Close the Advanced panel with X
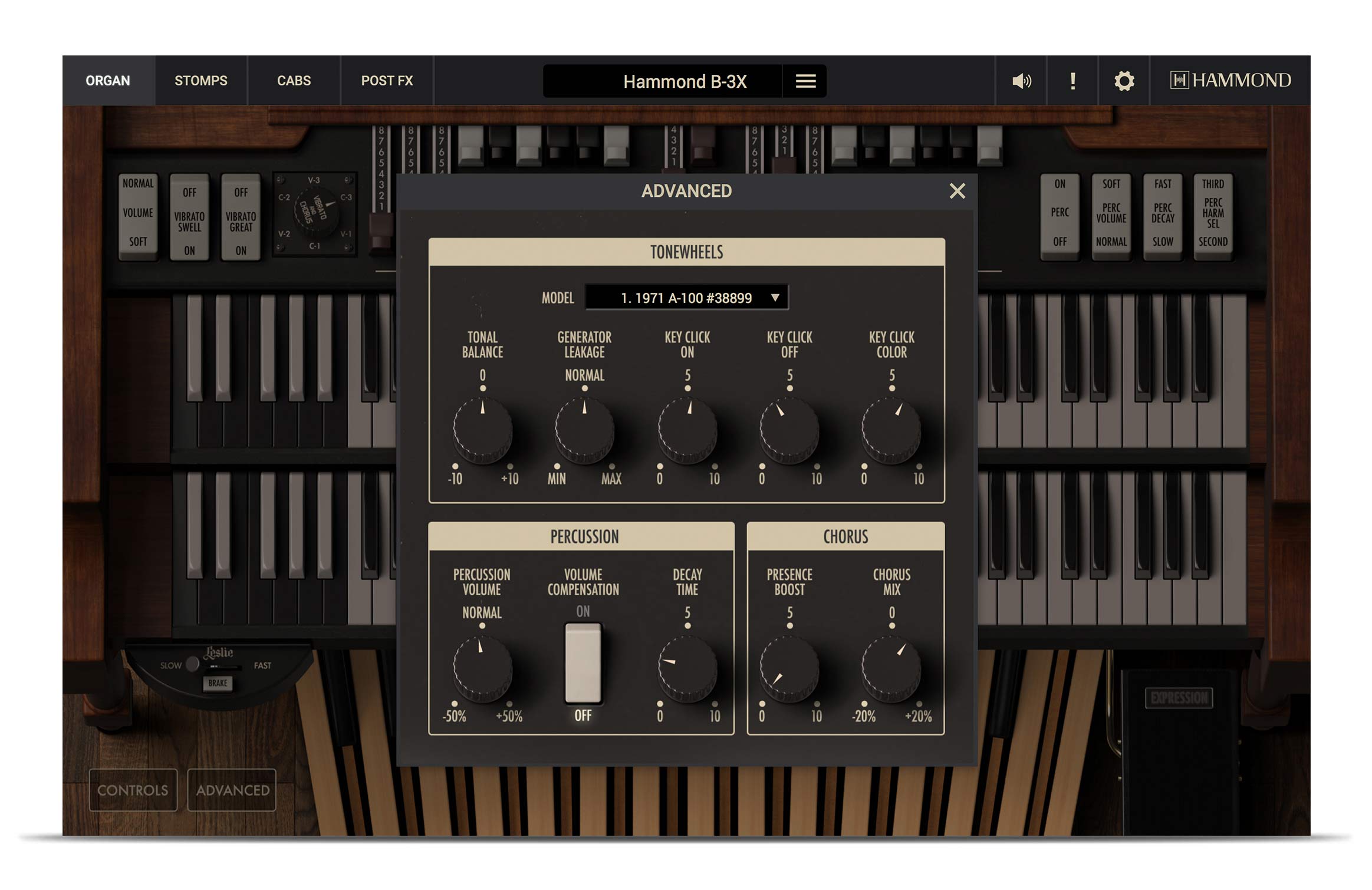The image size is (1372, 890). coord(957,191)
